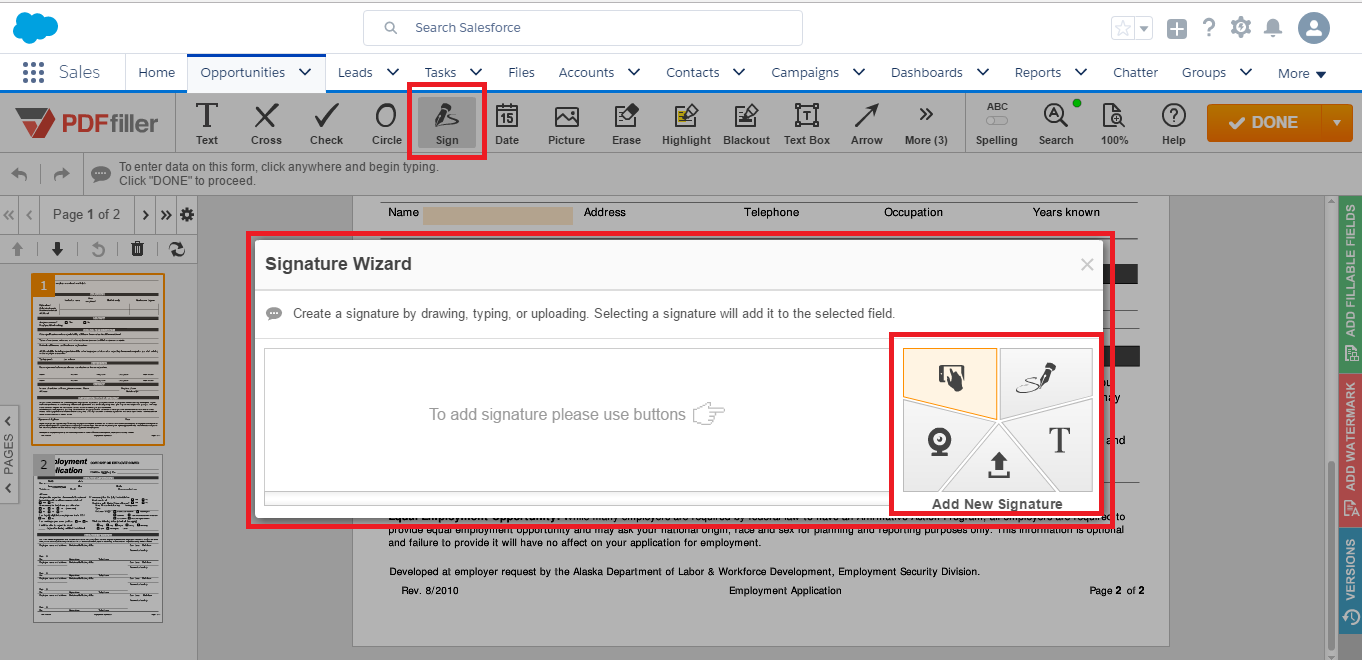Expand Accounts tab dropdown chevron
Viewport: 1362px width, 660px height.
[x=634, y=72]
